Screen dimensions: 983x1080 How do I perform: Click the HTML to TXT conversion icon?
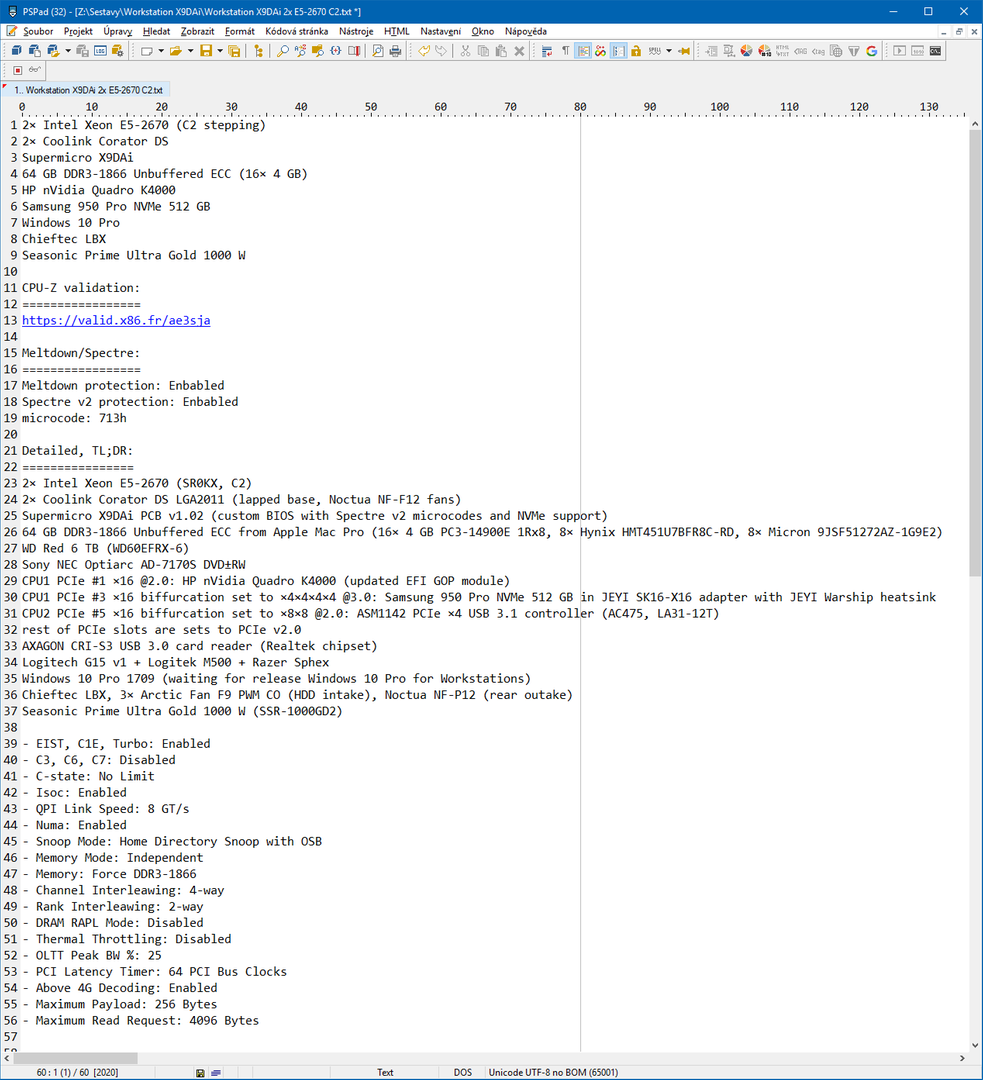(x=783, y=51)
